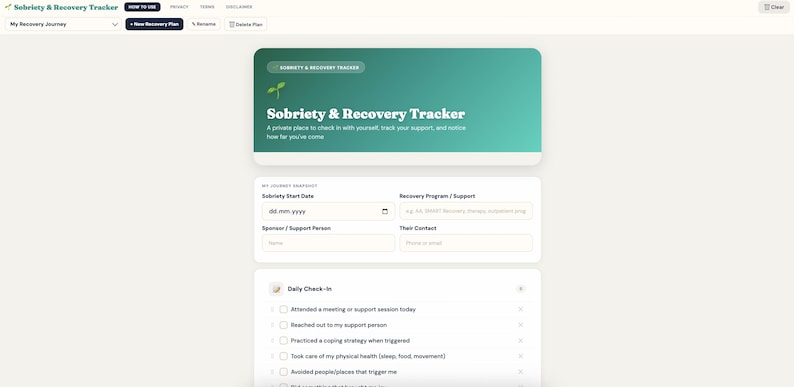Screen dimensions: 794x387
Task: Click drag handle of 'Took care of' row
Action: point(272,357)
